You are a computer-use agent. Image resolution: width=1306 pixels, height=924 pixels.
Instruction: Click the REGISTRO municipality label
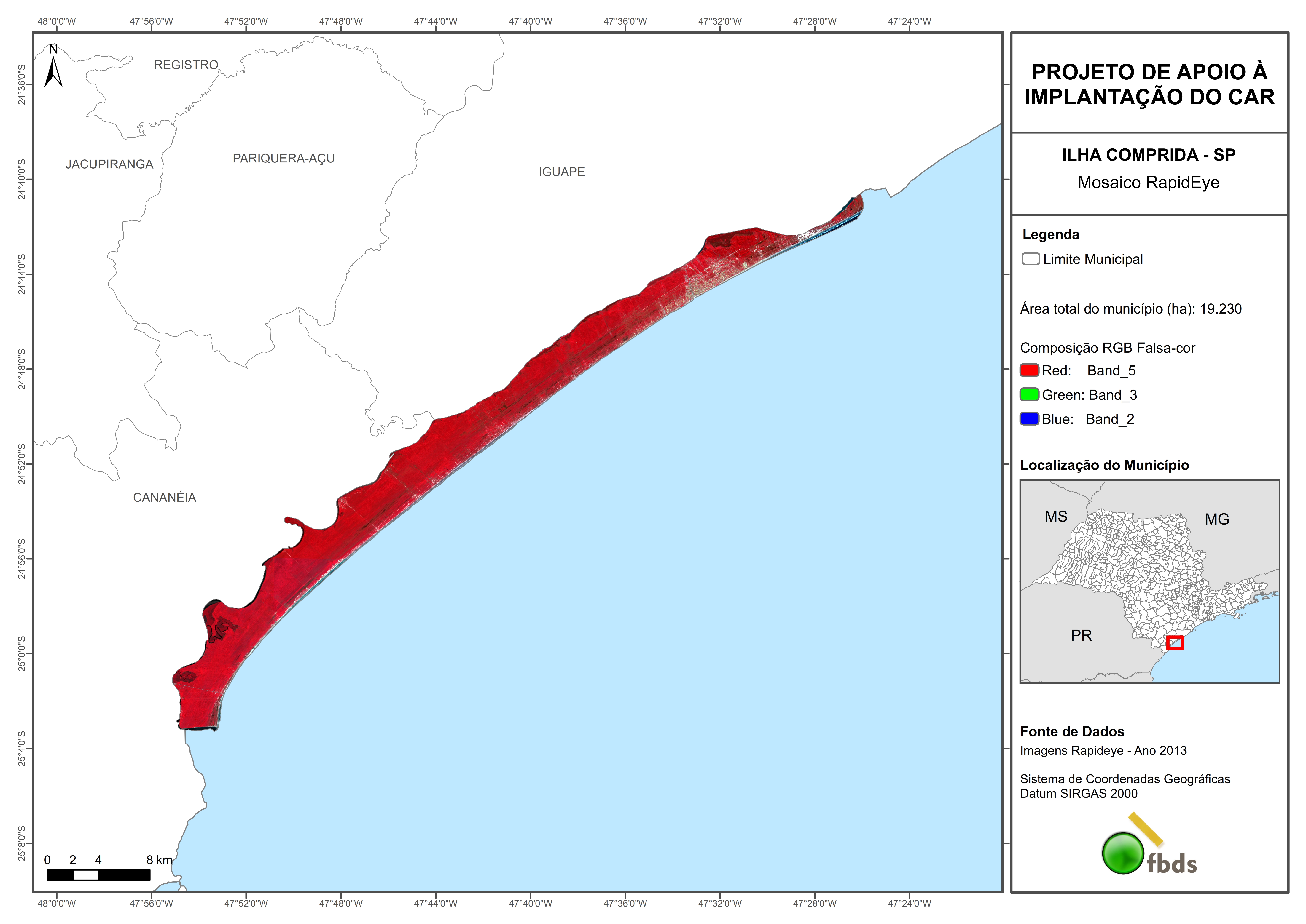186,65
